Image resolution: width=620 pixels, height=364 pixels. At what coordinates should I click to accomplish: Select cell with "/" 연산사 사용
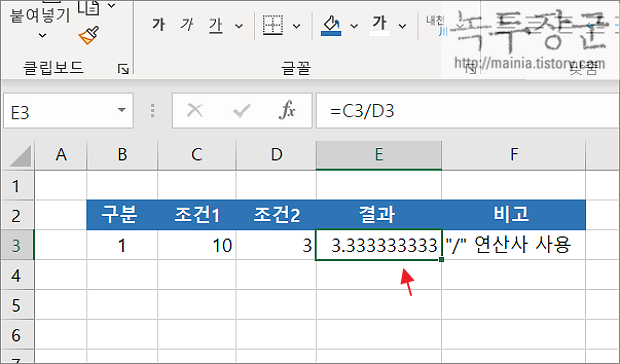click(x=514, y=245)
